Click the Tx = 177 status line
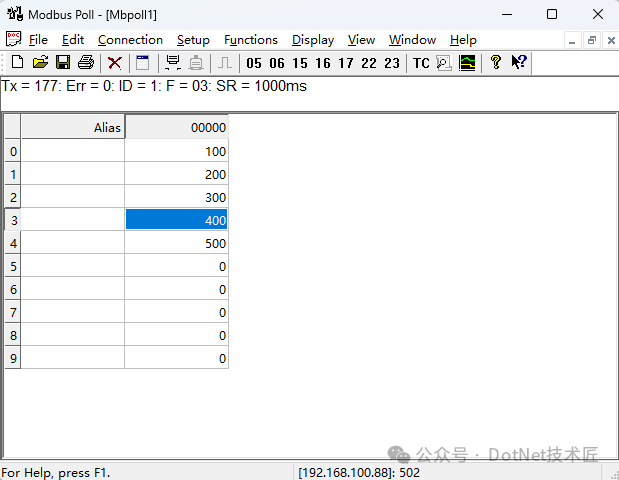The height and width of the screenshot is (480, 619). 154,86
